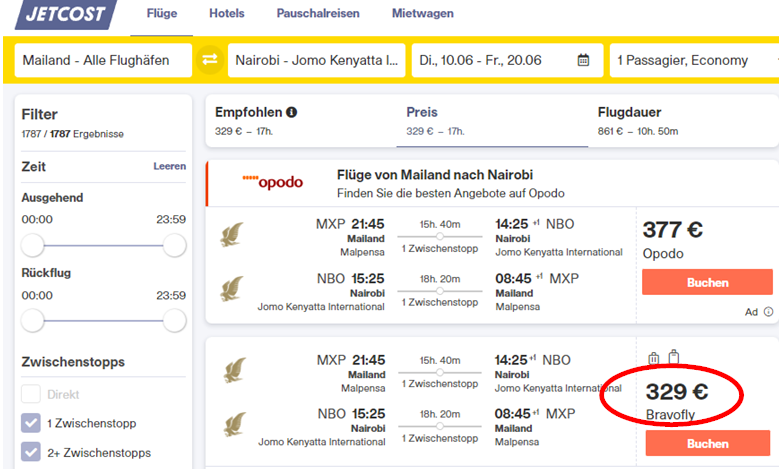Click airline logo of Opodo outbound MXP flight
779x469 pixels.
pos(232,234)
